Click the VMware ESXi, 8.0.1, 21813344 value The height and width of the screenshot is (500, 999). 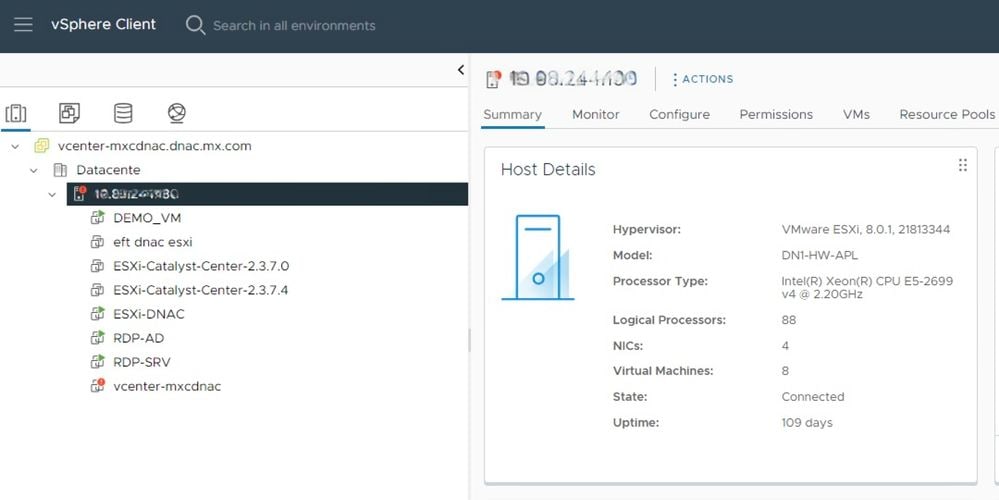click(x=865, y=229)
